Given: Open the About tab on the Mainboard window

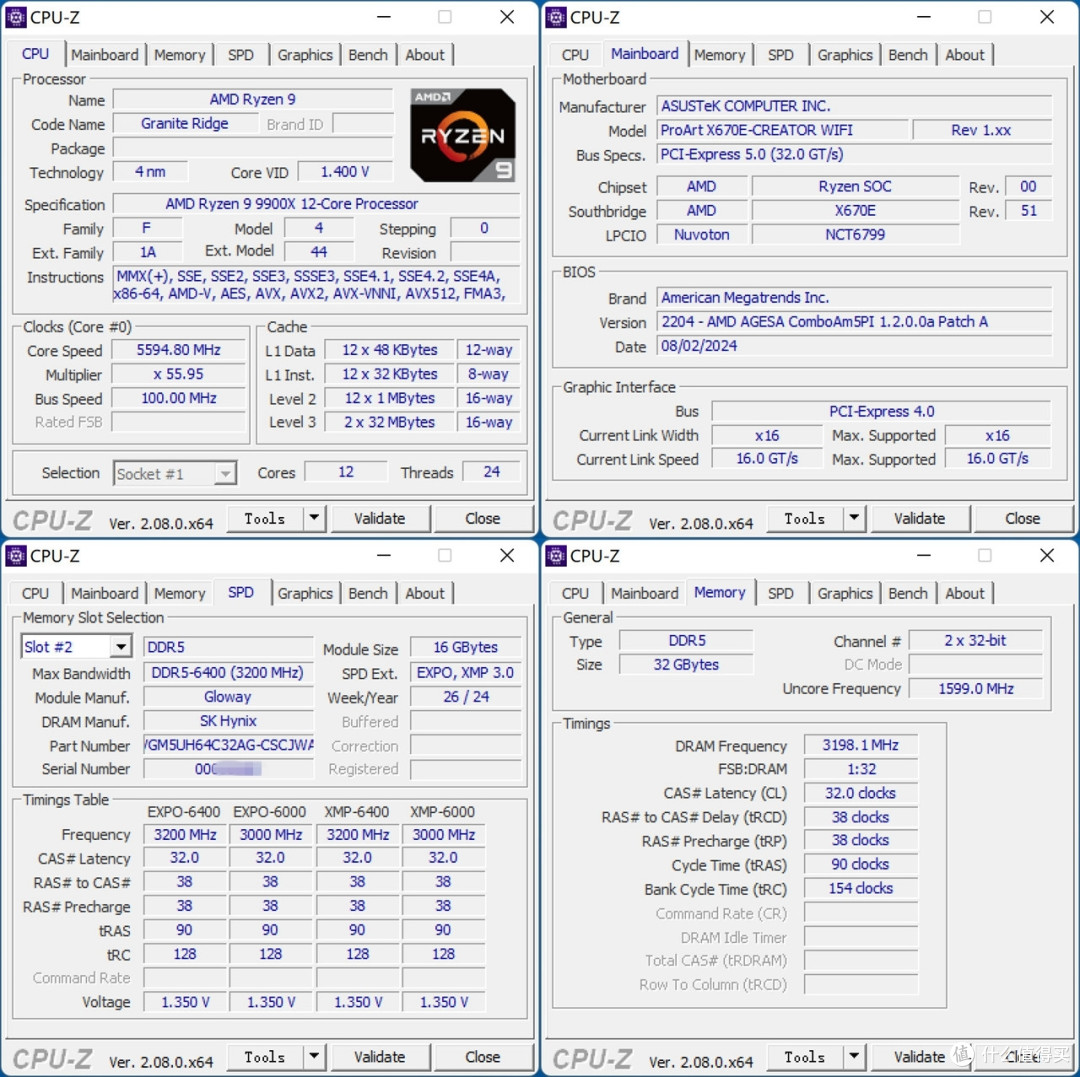Looking at the screenshot, I should 965,55.
